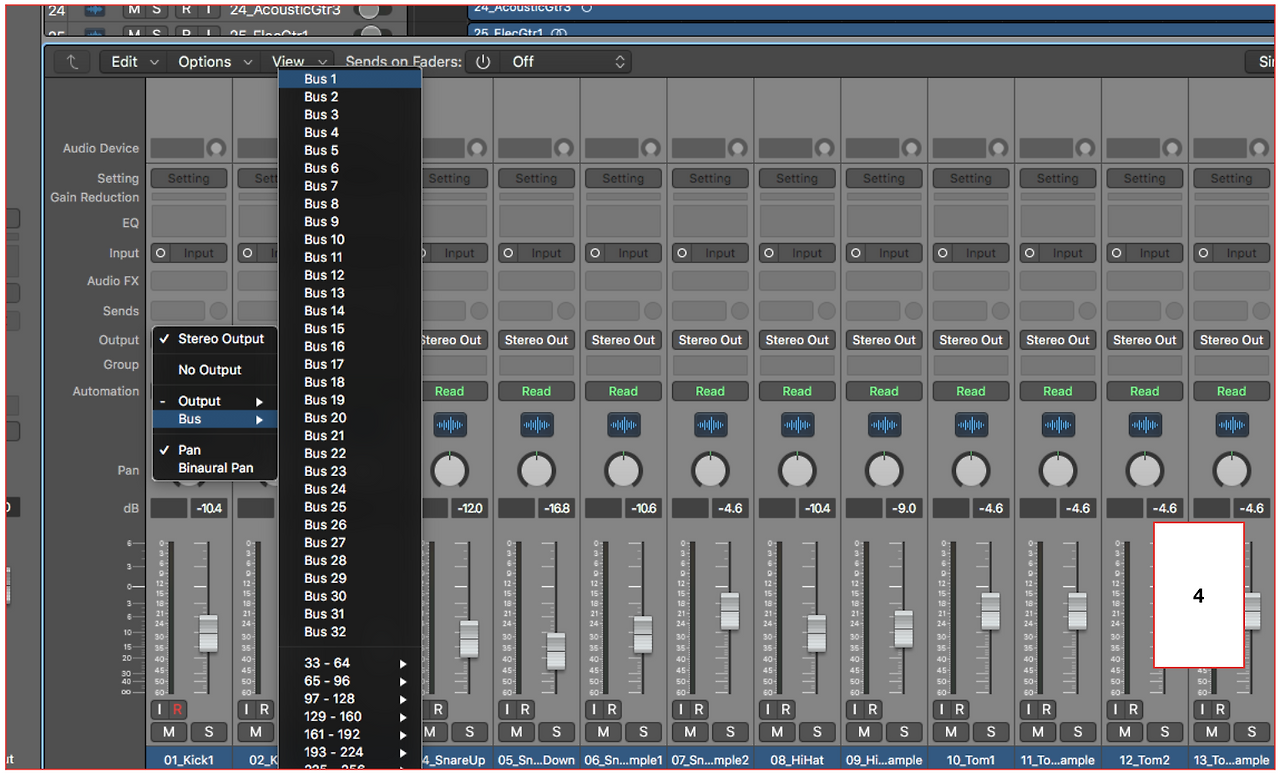Click the Read automation button on 11_To...ample
Screen dimensions: 1280x777
point(1058,391)
